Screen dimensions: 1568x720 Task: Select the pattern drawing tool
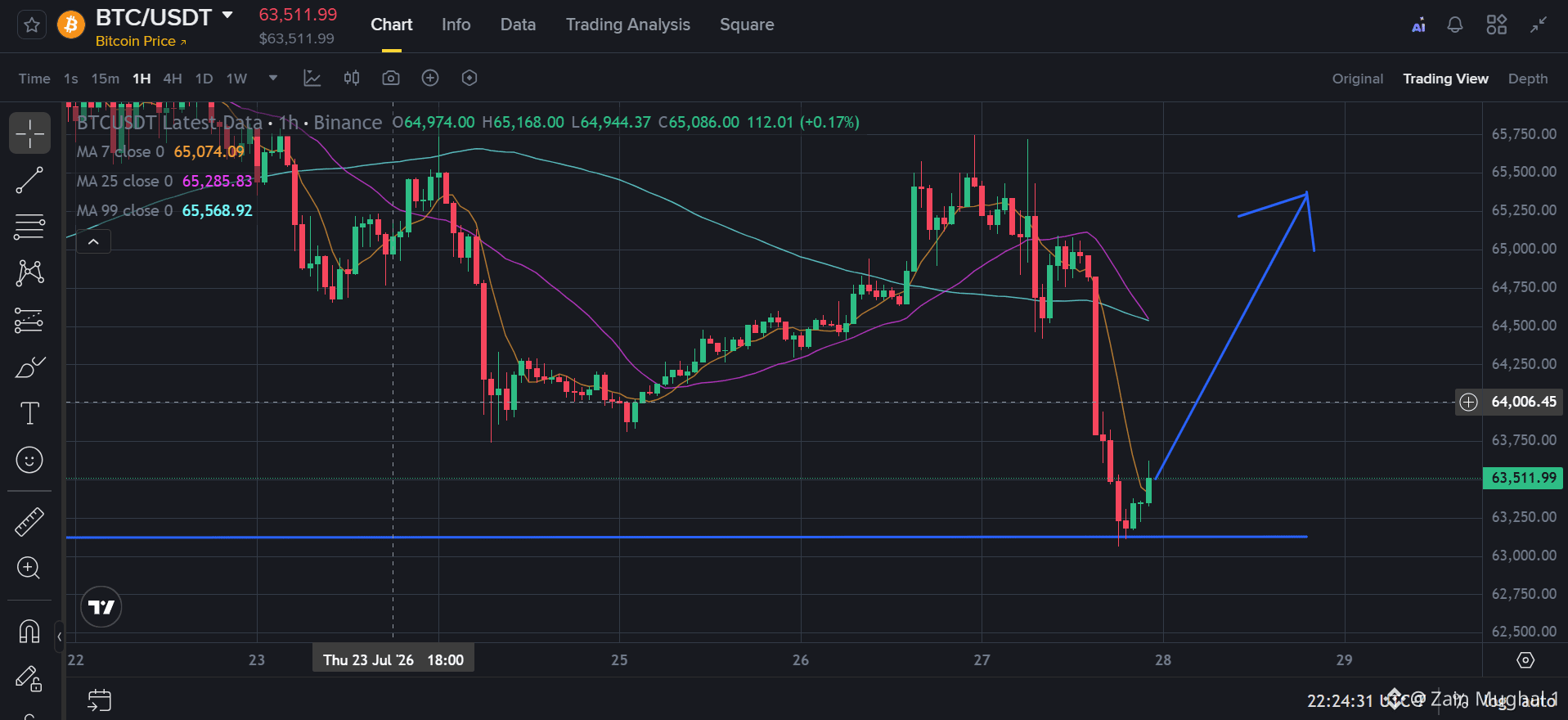(29, 272)
